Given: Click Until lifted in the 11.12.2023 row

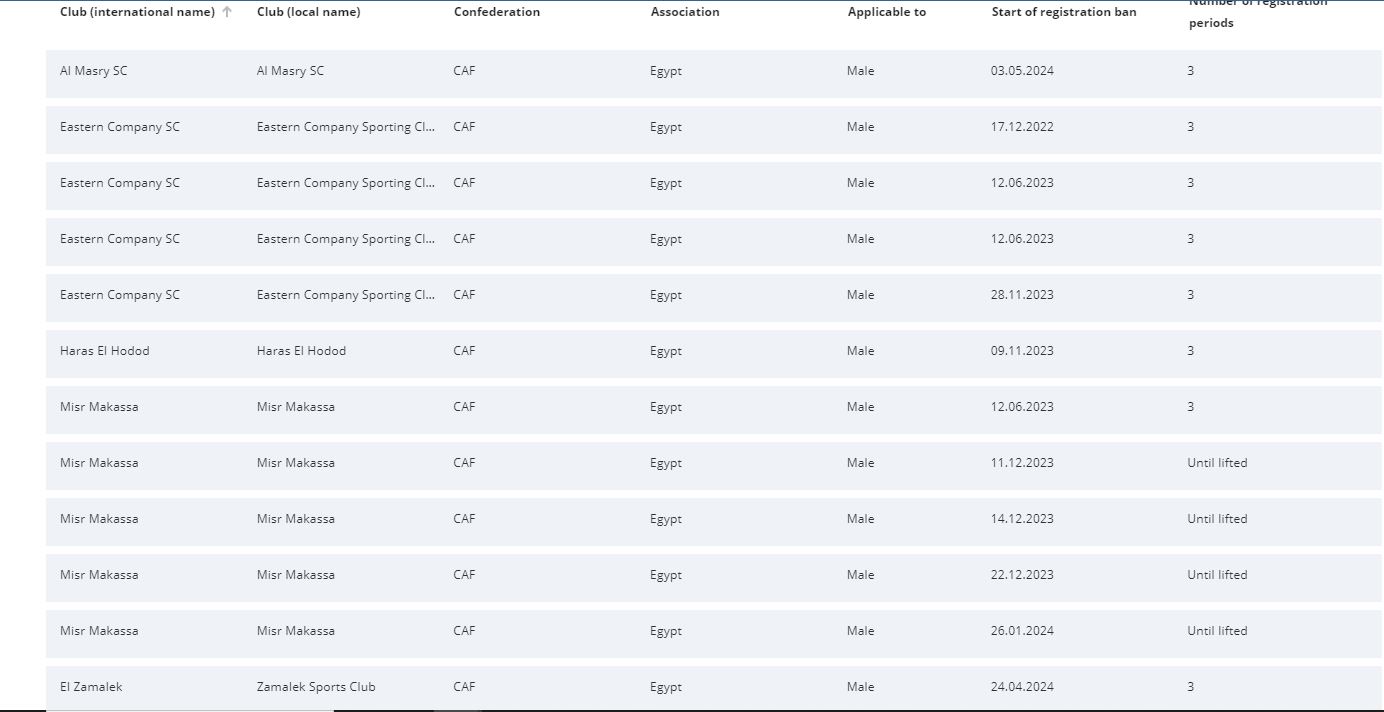Looking at the screenshot, I should click(1217, 463).
